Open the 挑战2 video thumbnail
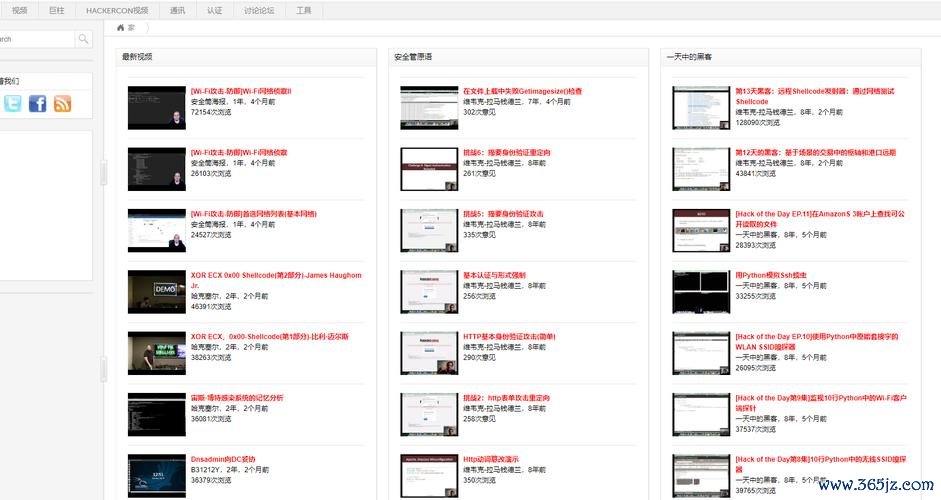Screen dimensions: 941x500 429,414
